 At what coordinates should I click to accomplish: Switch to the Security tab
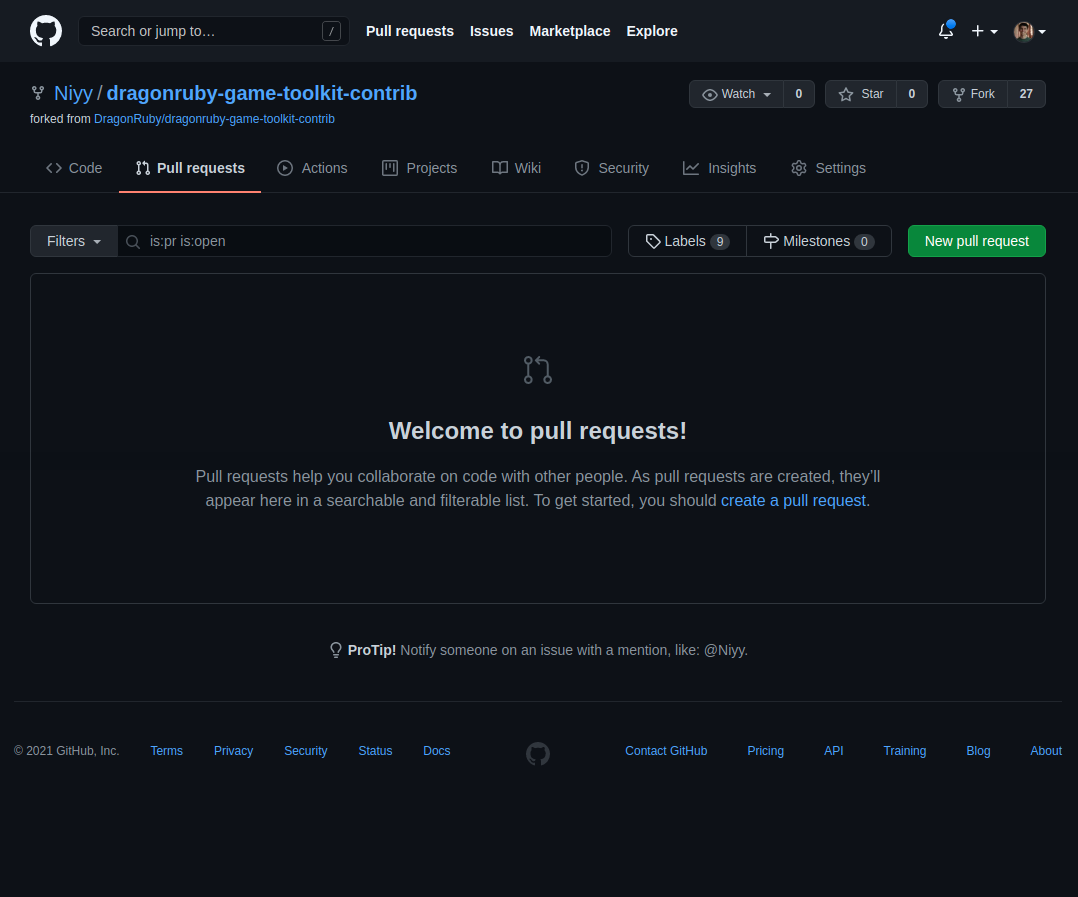pyautogui.click(x=611, y=168)
